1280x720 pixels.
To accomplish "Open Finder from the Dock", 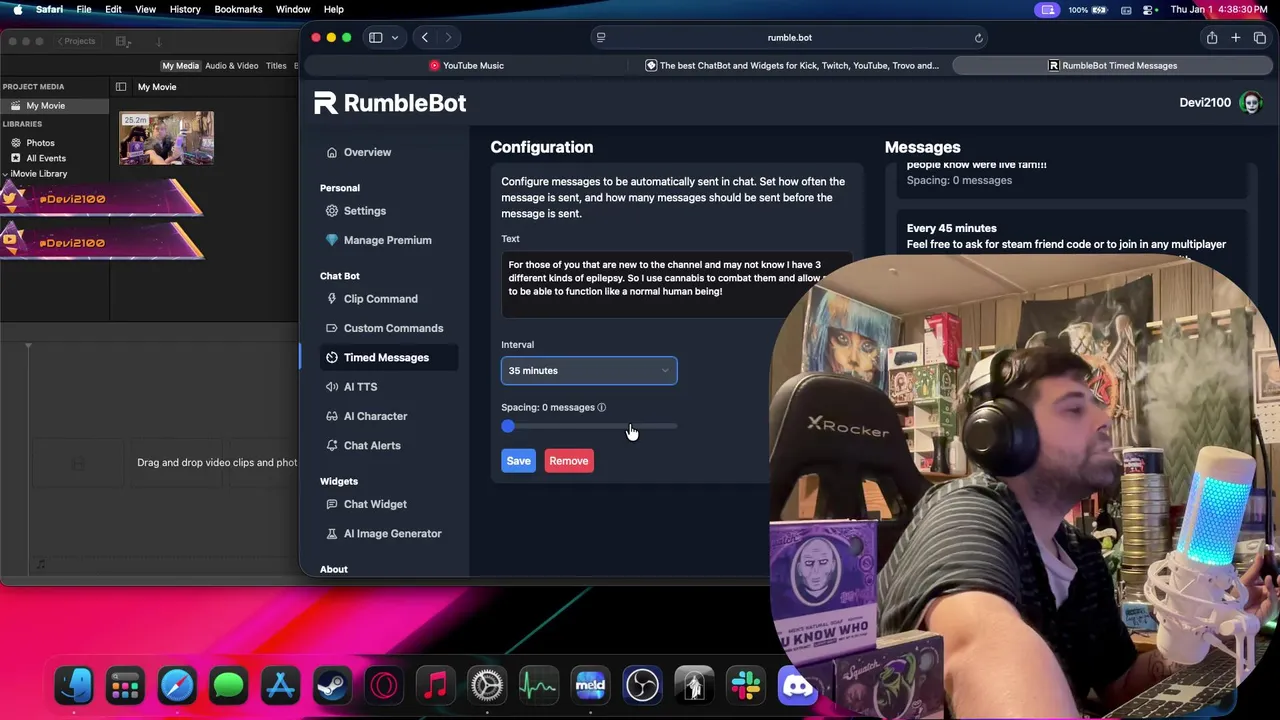I will click(74, 686).
